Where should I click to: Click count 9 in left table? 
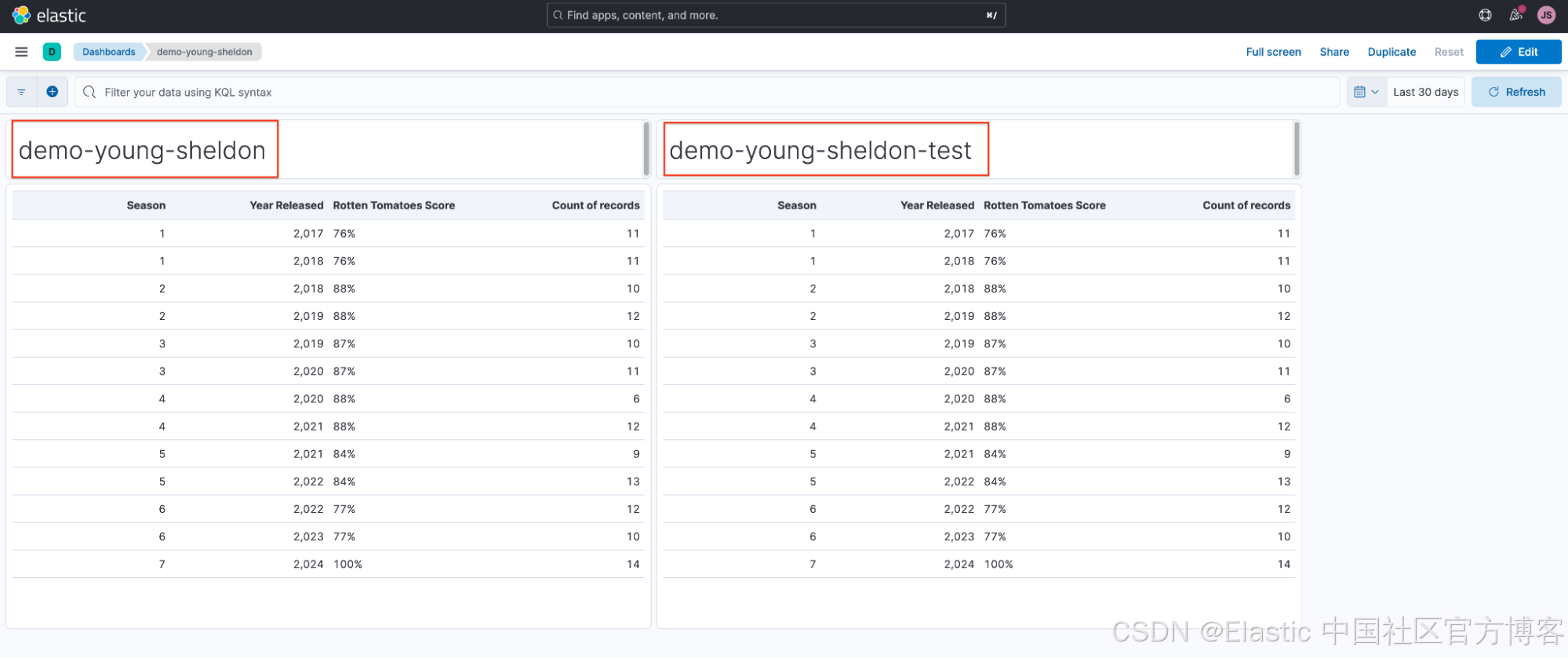(636, 454)
